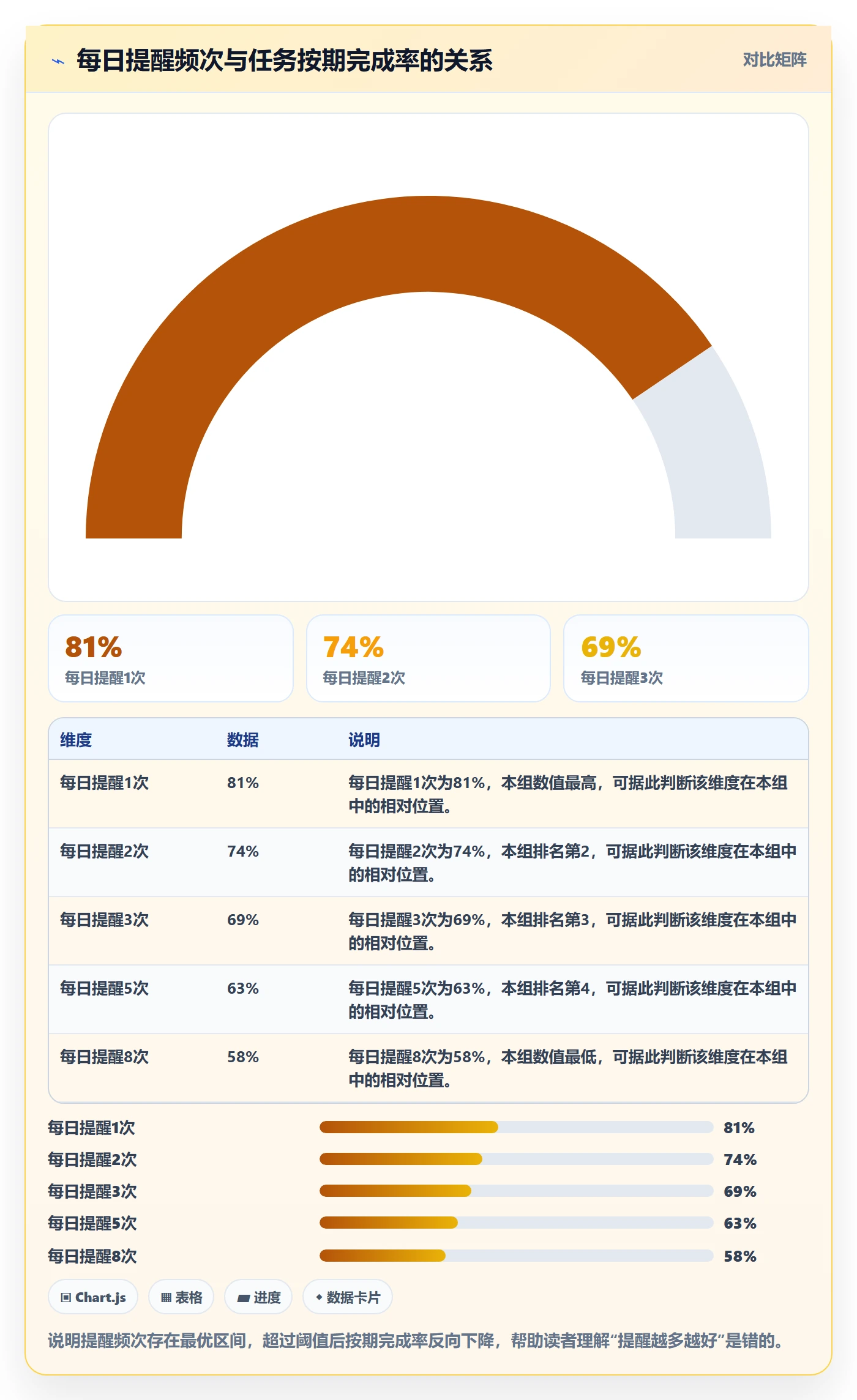The image size is (857, 1400).
Task: Click the lightning icon beside the title
Action: [x=58, y=61]
